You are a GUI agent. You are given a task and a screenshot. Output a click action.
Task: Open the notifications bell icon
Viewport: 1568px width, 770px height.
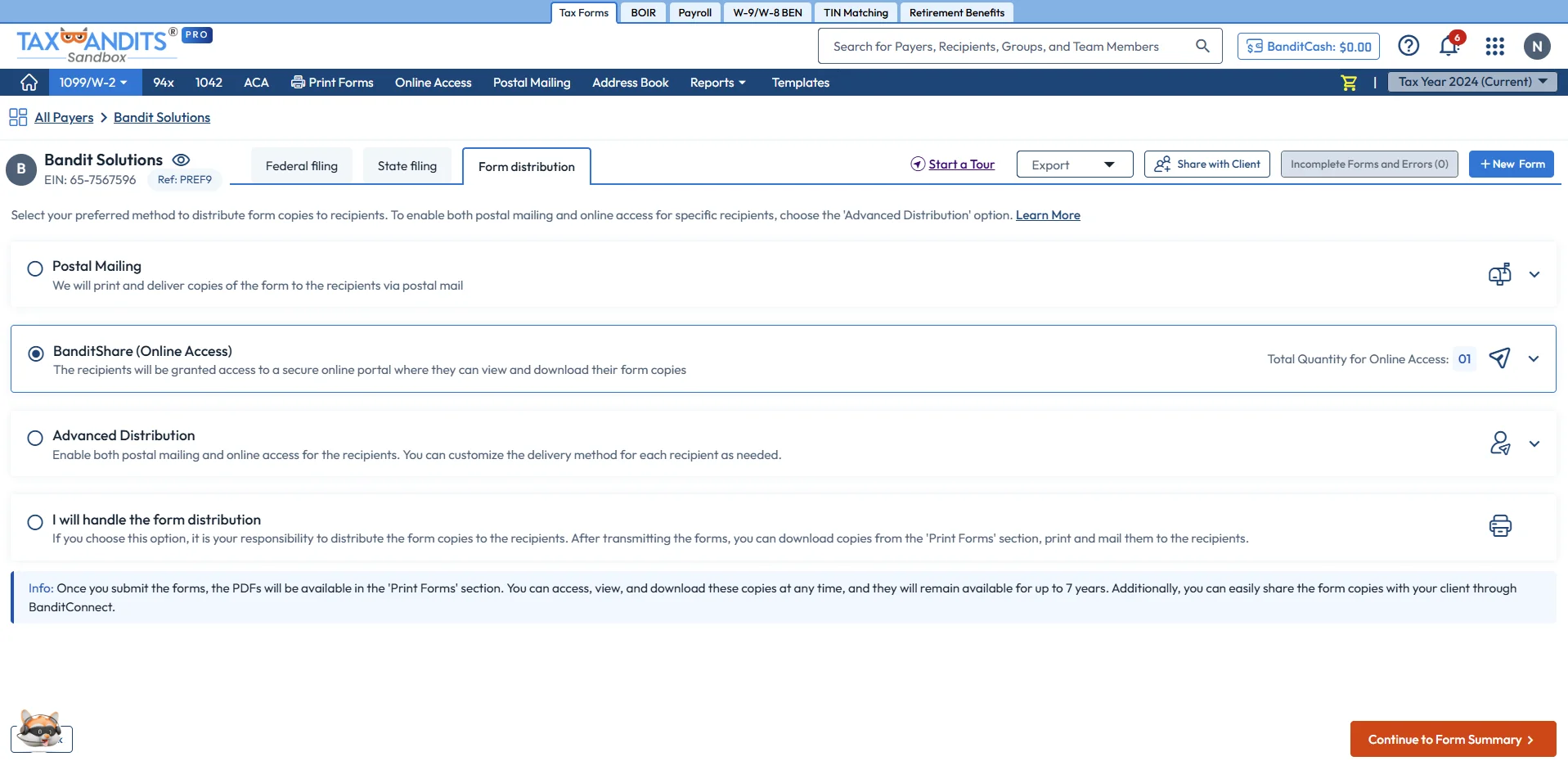pyautogui.click(x=1449, y=46)
